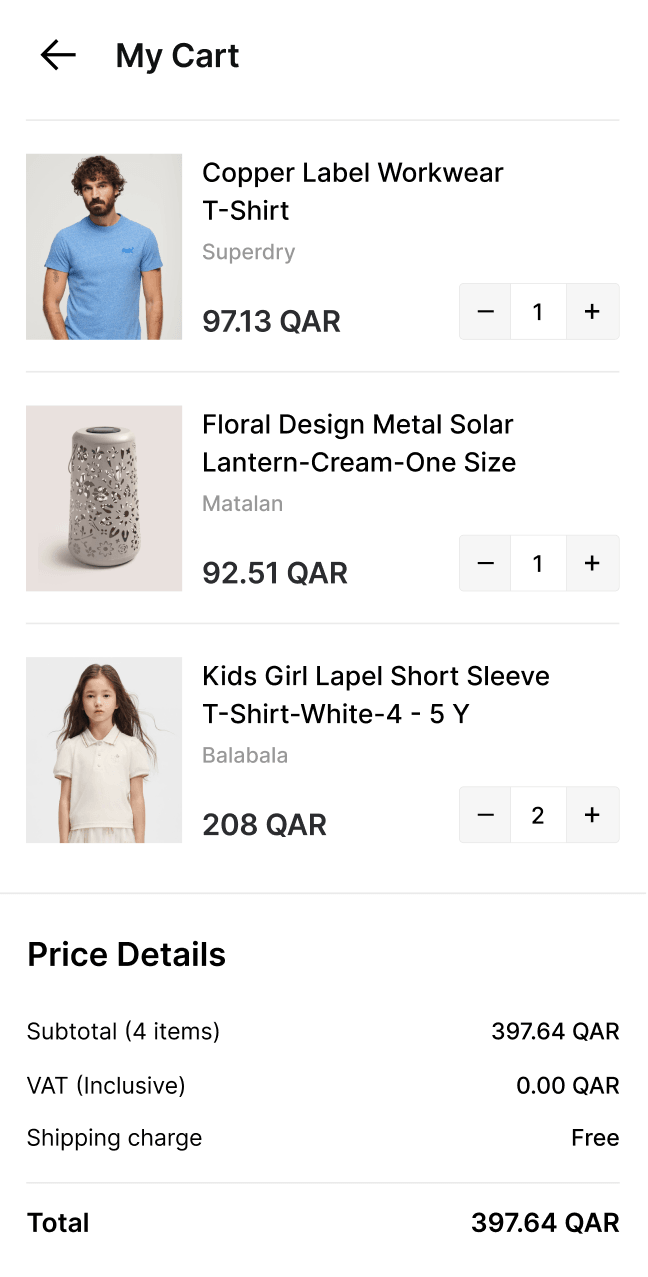Open Copper Label Workwear T-Shirt title
Viewport: 648px width, 1277px height.
pos(352,191)
